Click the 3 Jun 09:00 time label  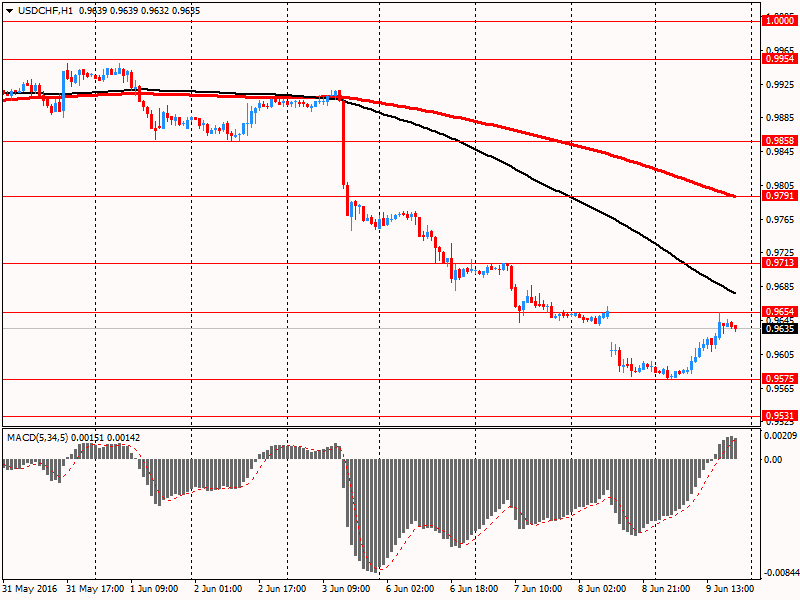pos(346,589)
